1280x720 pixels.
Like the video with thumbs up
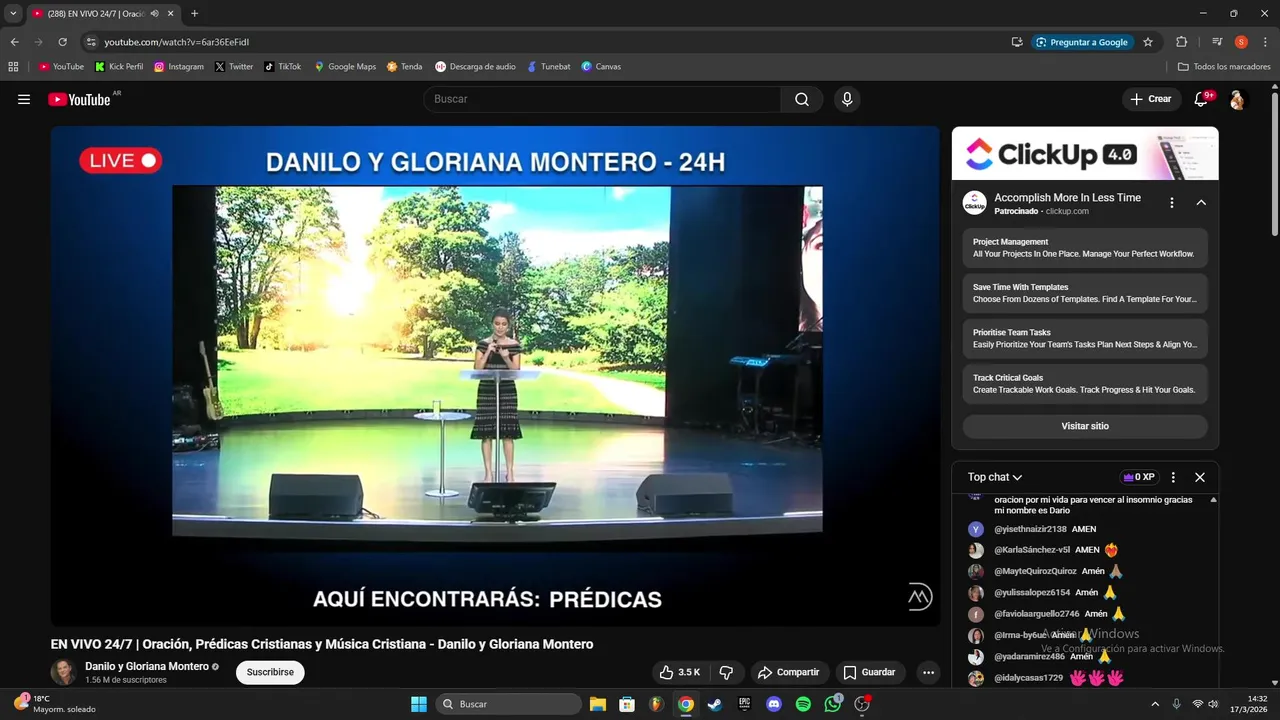[x=680, y=672]
